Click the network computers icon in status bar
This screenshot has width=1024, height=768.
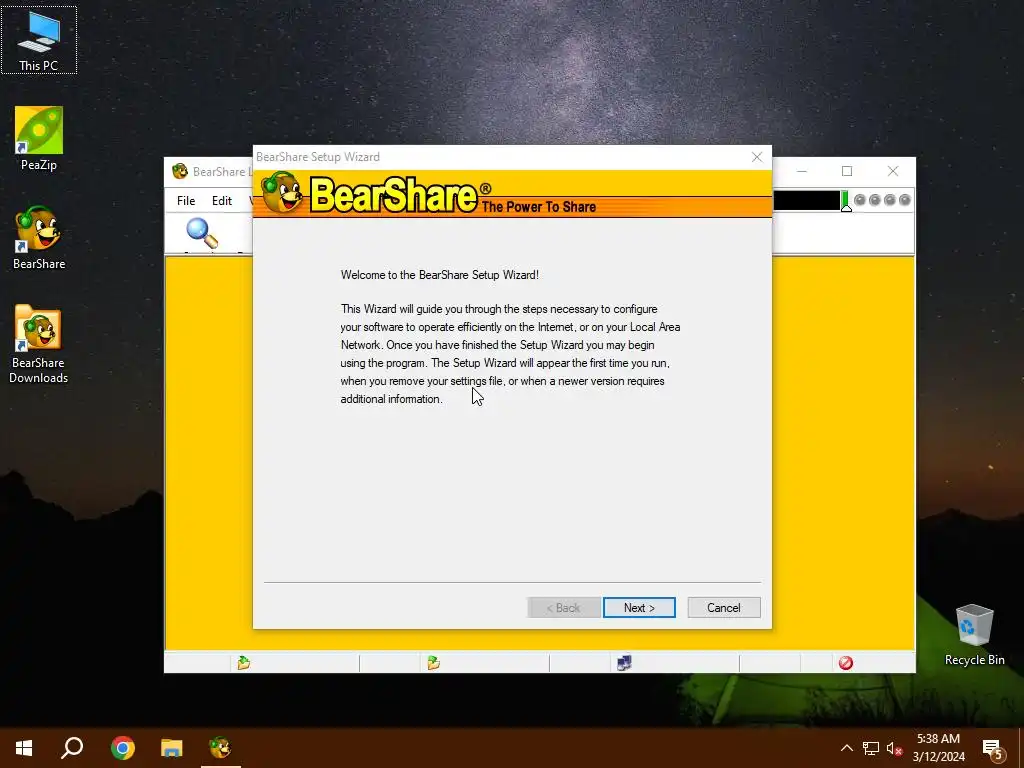(624, 663)
